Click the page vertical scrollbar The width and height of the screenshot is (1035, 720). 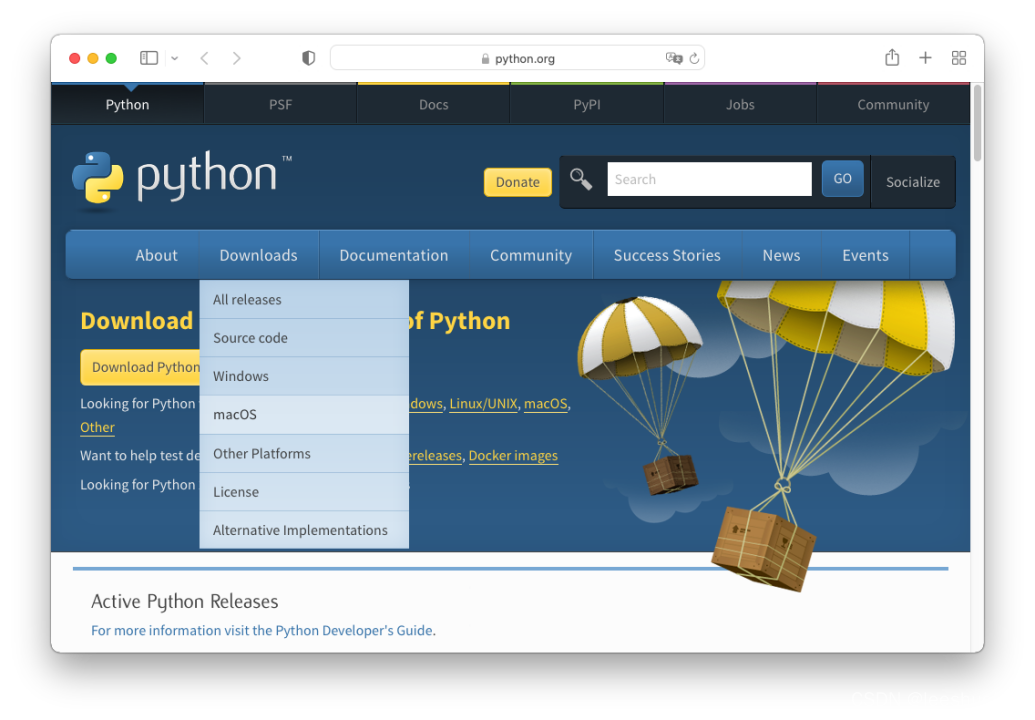pos(978,123)
